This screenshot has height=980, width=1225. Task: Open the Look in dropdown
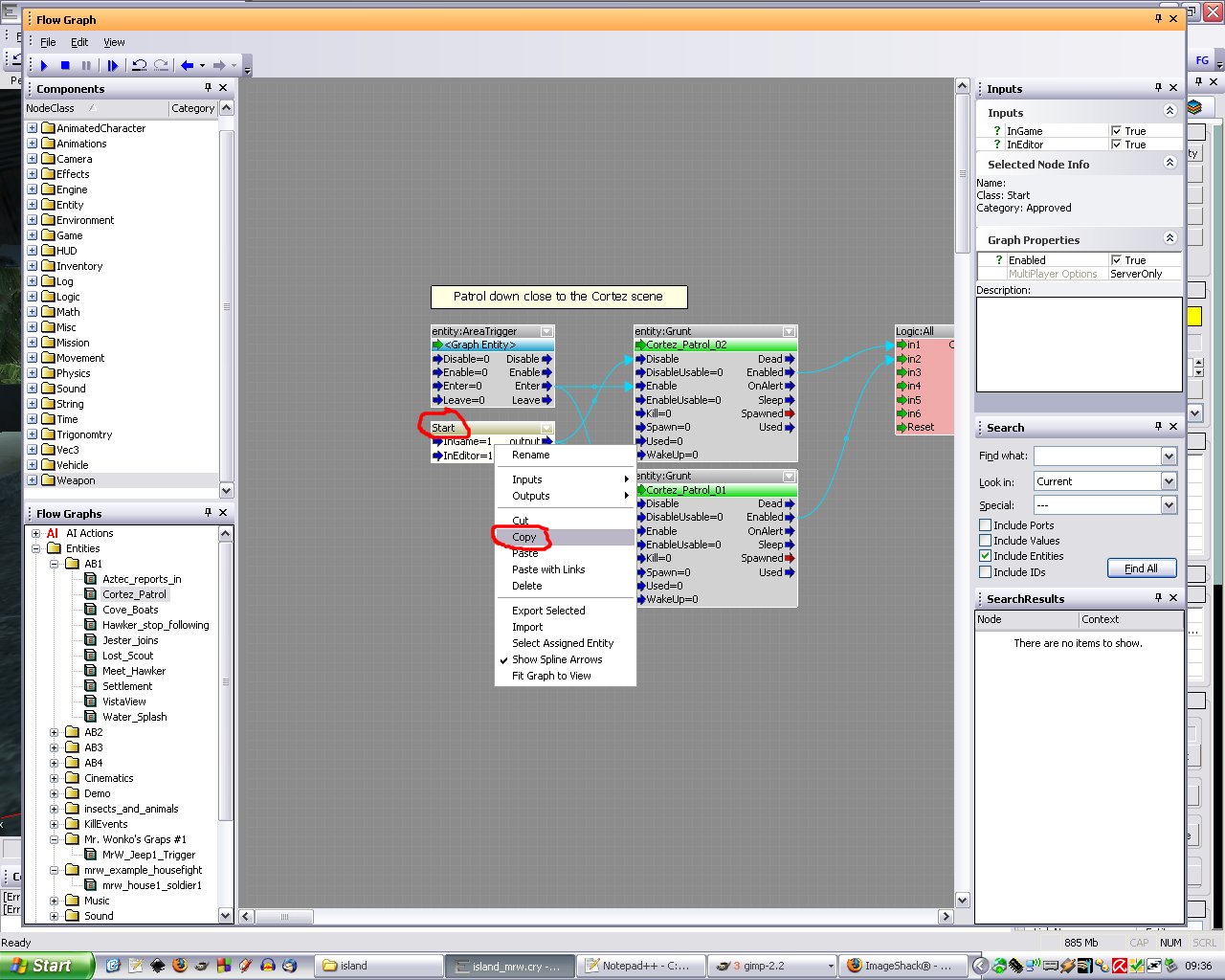(x=1169, y=481)
